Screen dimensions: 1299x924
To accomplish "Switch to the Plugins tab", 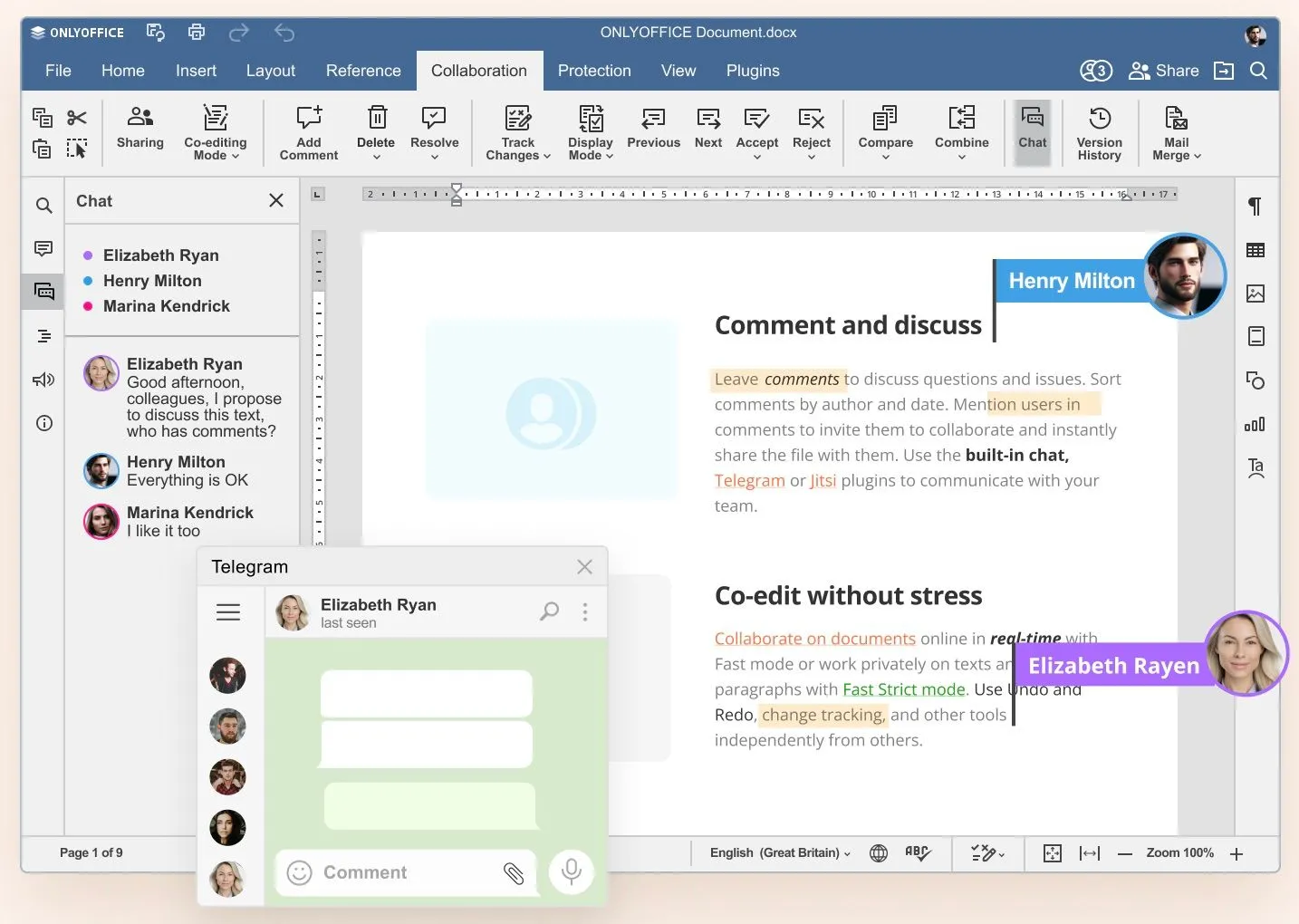I will (753, 71).
